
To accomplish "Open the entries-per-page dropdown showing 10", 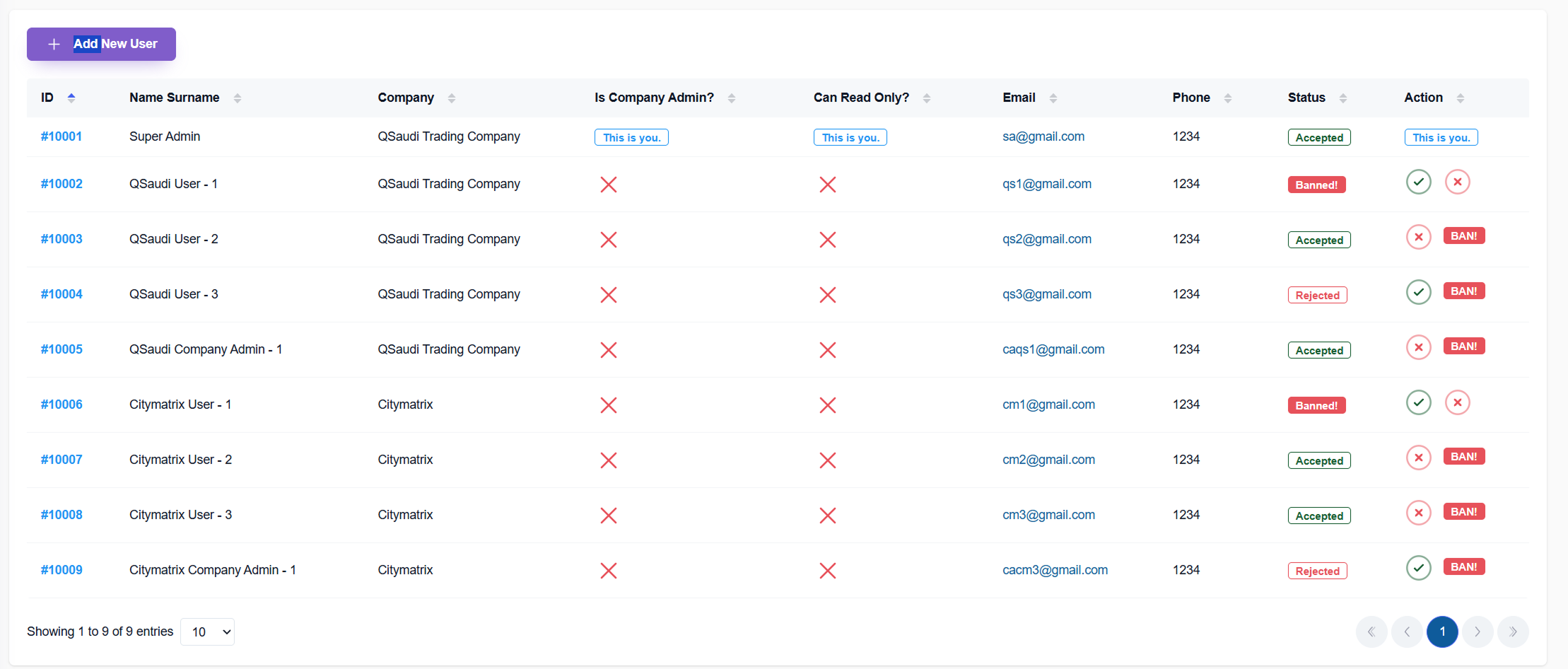I will pos(207,632).
